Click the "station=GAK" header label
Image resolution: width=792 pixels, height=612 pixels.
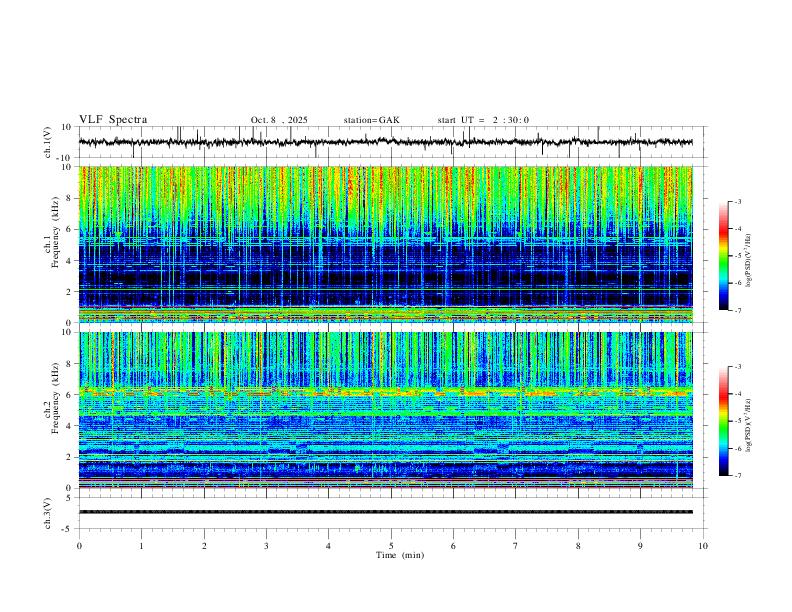tap(371, 120)
